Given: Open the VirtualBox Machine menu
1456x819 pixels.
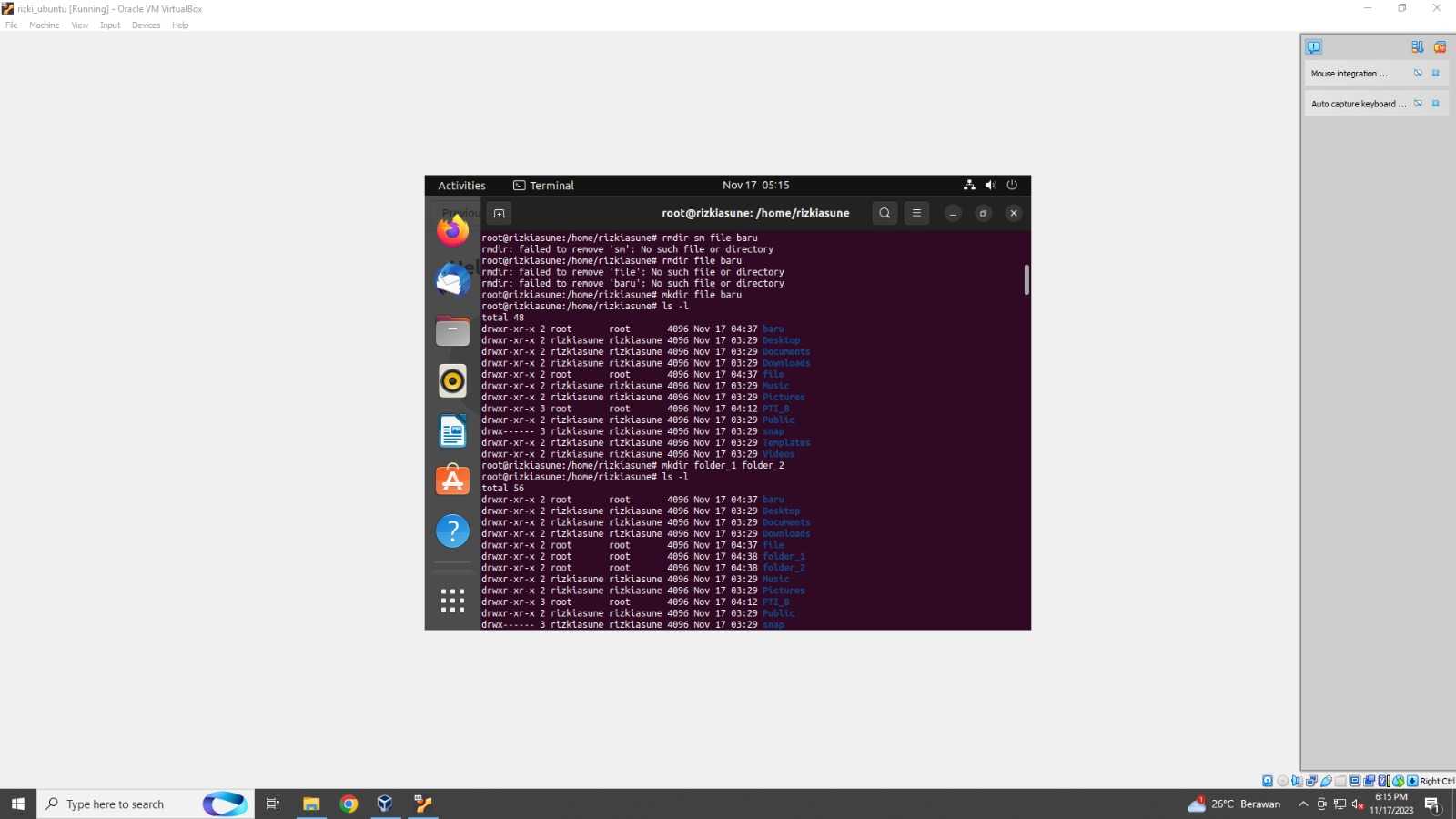Looking at the screenshot, I should [44, 25].
